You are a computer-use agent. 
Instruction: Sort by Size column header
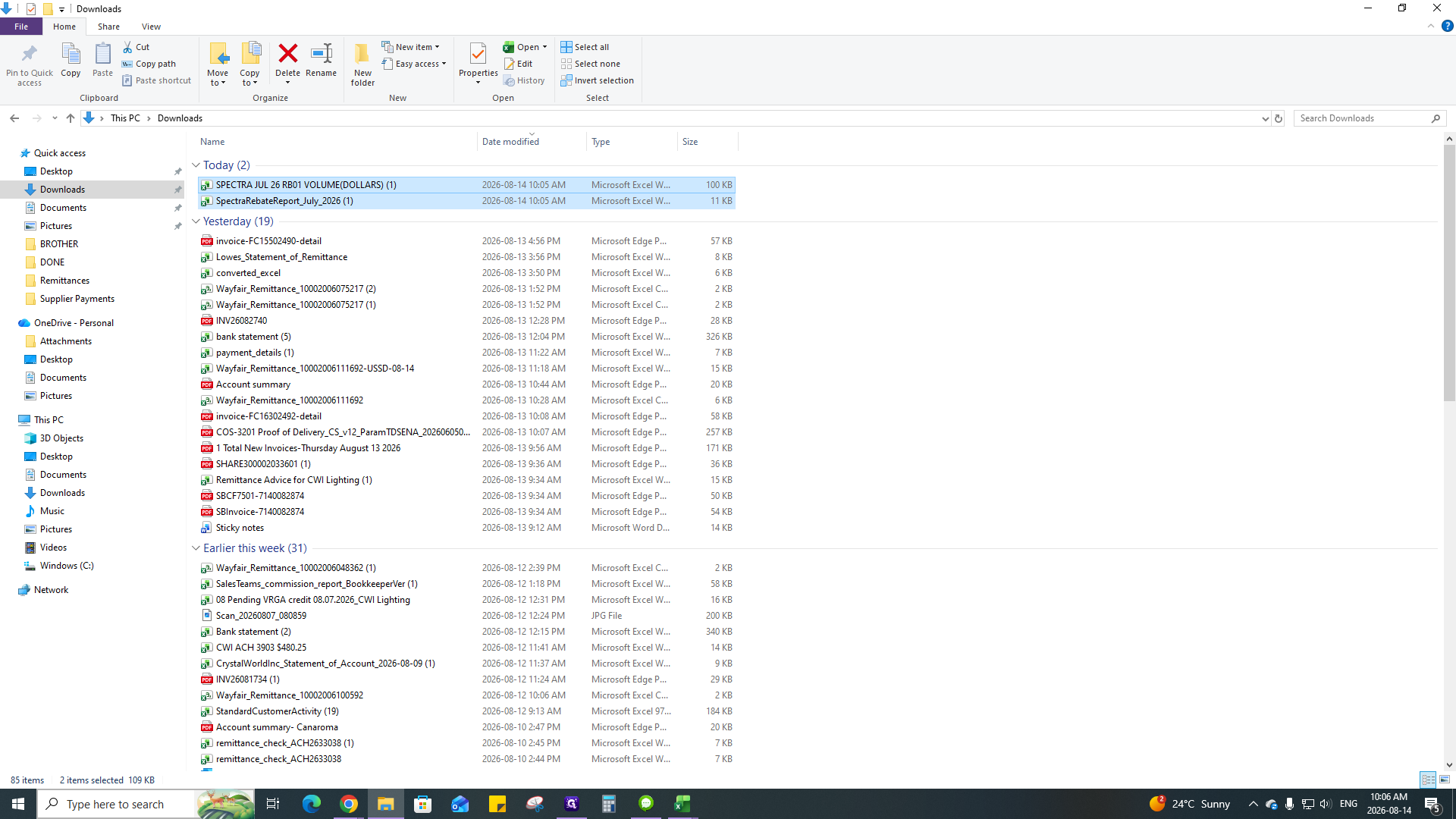click(708, 142)
